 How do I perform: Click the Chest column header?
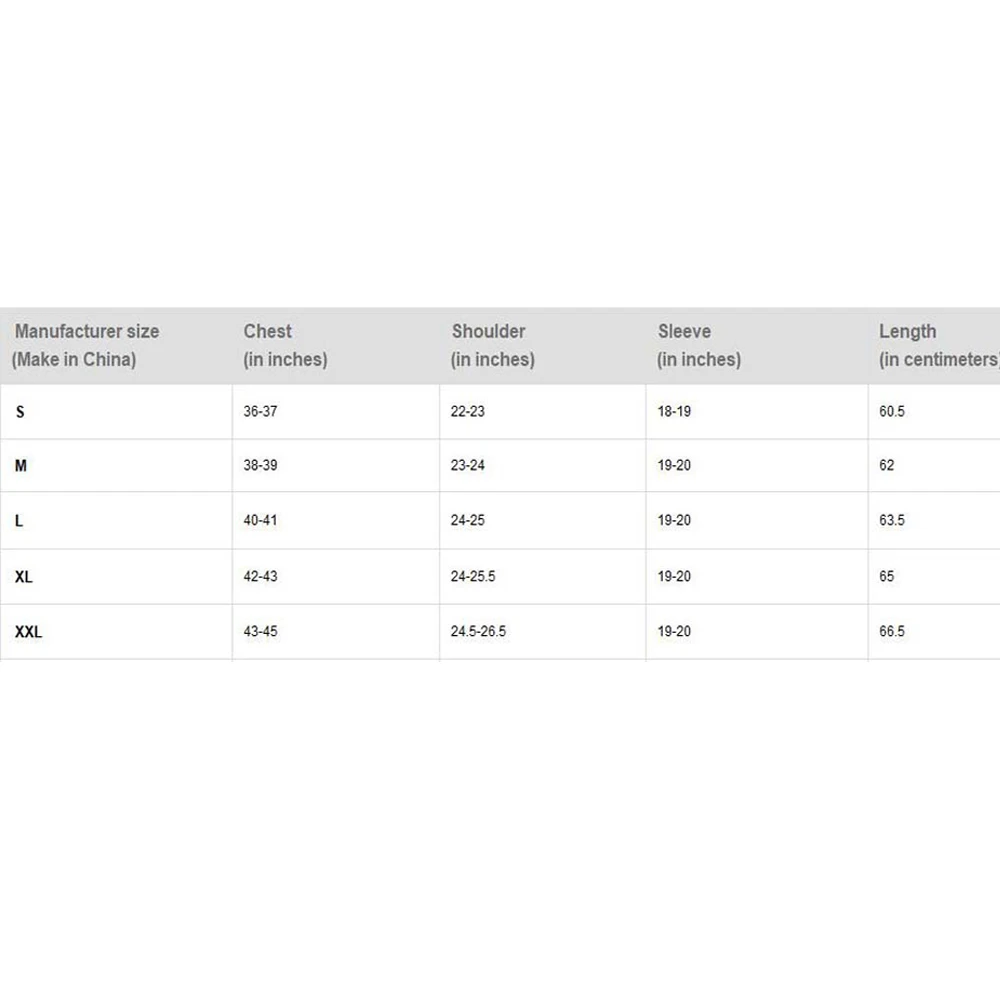tap(285, 345)
